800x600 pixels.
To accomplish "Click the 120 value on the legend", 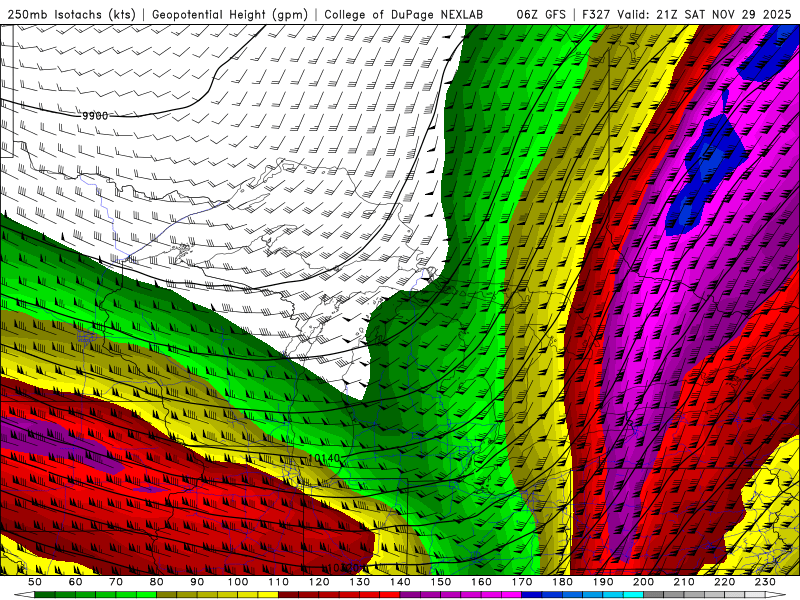I will (319, 582).
